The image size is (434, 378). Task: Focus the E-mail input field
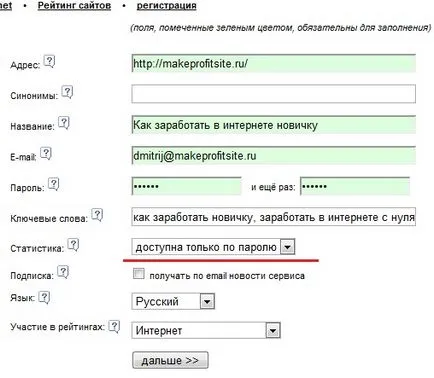pos(274,156)
